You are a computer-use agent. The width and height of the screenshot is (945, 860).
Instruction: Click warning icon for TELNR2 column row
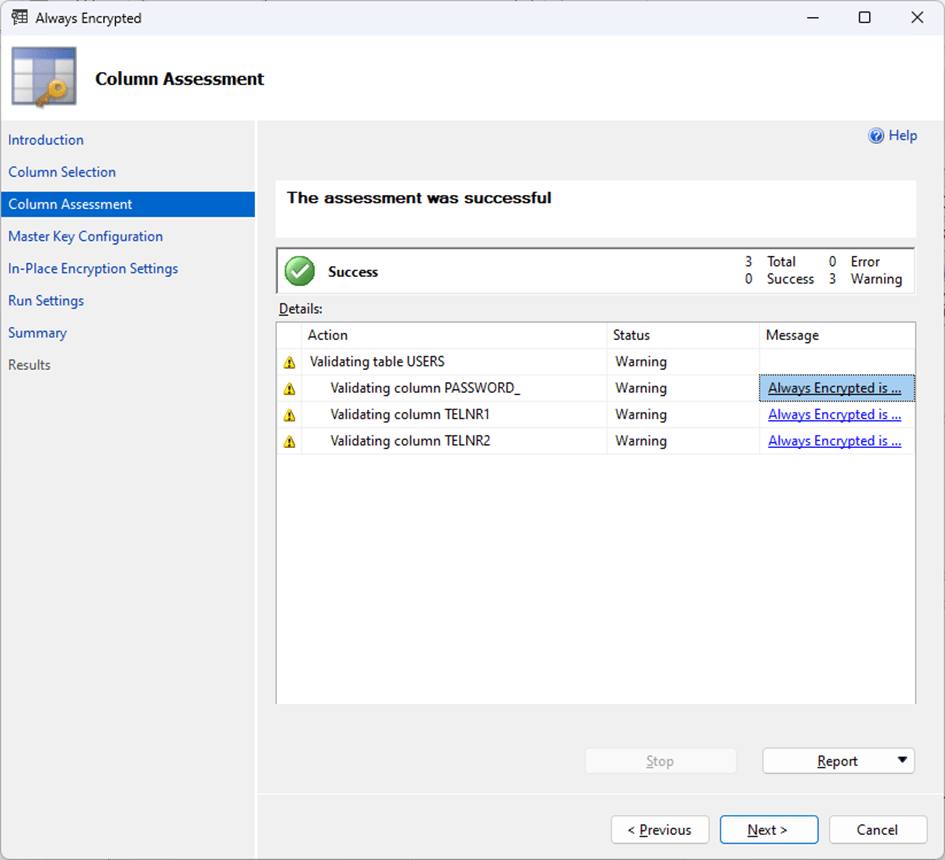290,441
